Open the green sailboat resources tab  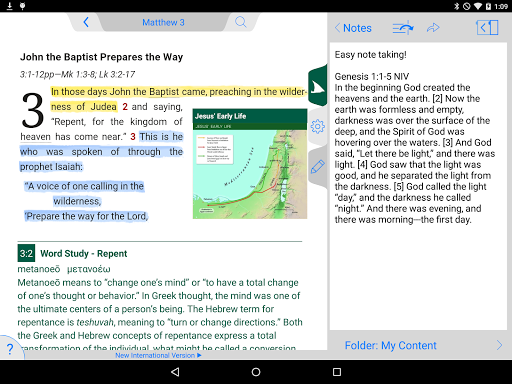click(317, 86)
